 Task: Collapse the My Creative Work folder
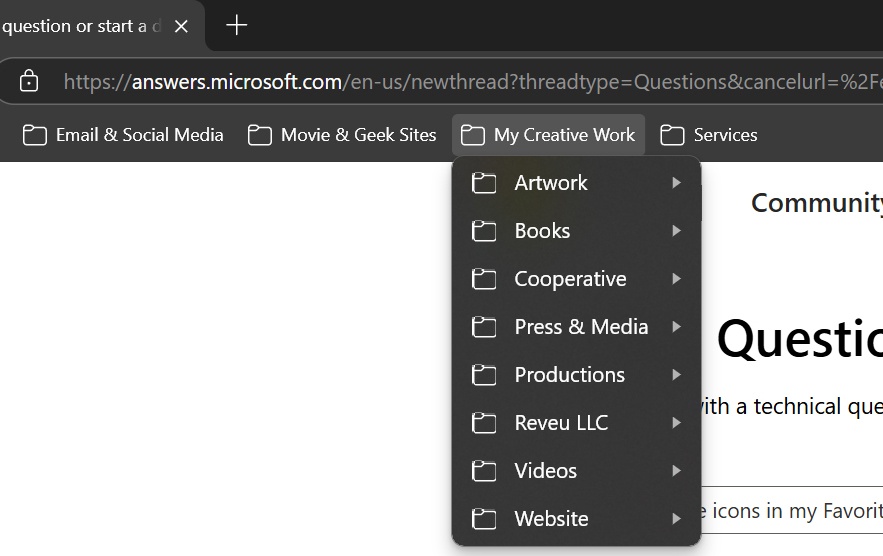548,135
